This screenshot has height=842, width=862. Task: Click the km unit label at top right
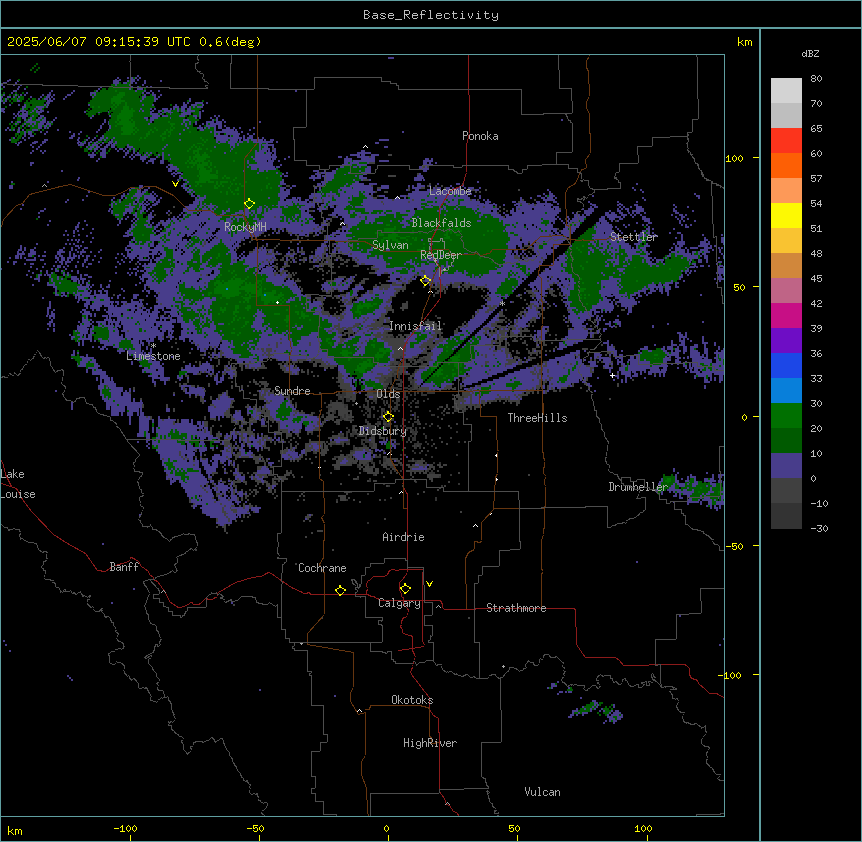coord(745,42)
